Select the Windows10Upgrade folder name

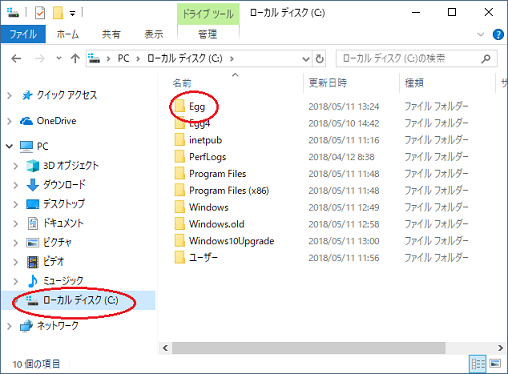232,241
